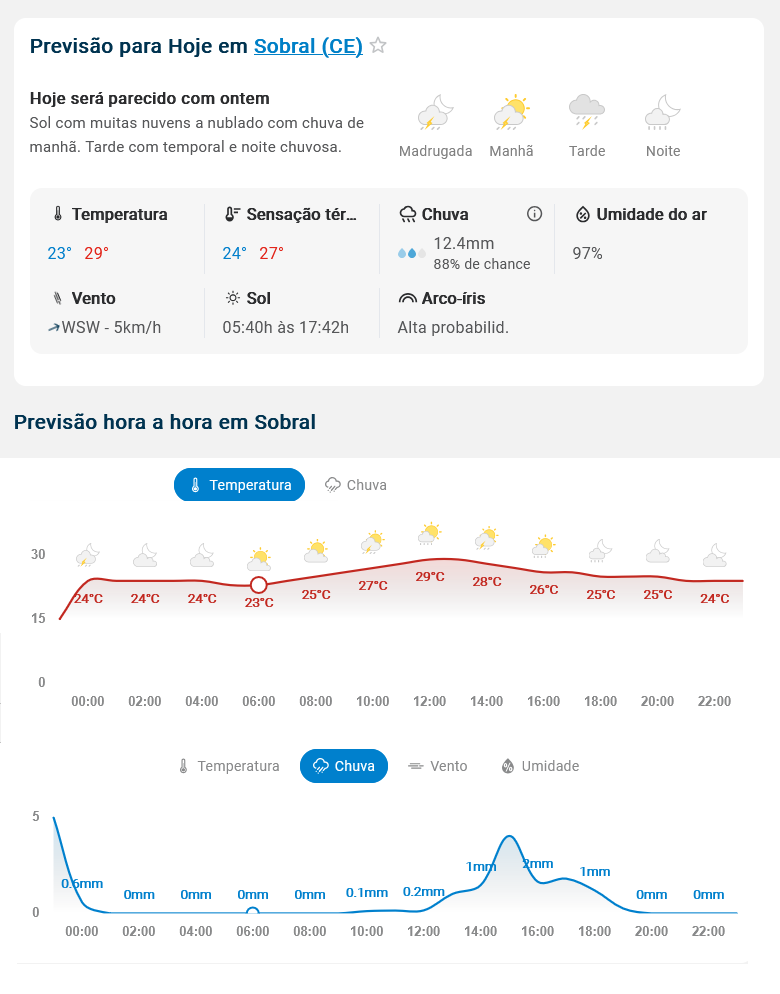Click the favorite star next to Sobral (CE)
Image resolution: width=780 pixels, height=994 pixels.
378,45
